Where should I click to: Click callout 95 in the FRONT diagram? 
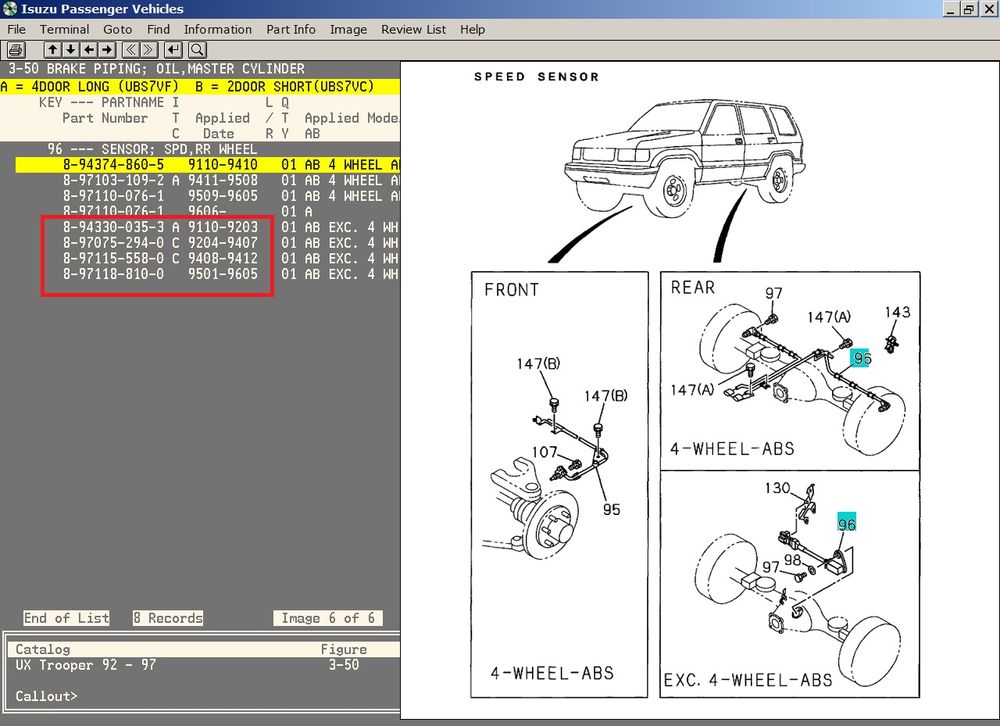611,509
